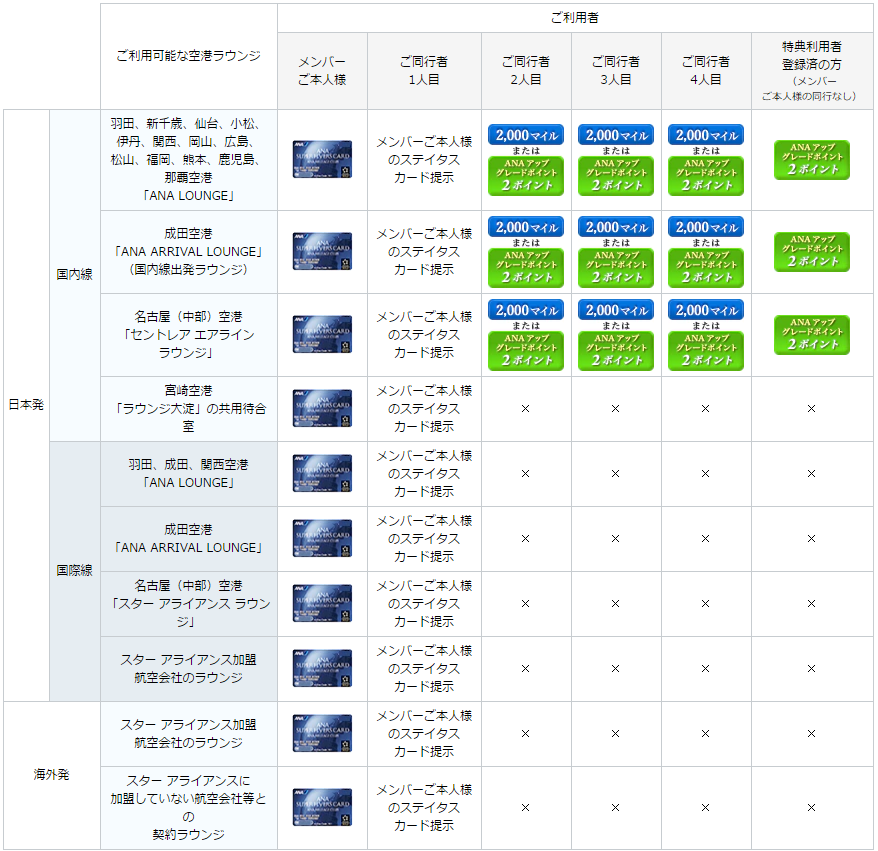
Task: Click green 2ポイント badge for ご同行者2人目, 羽田、新千歳 row
Action: [526, 176]
